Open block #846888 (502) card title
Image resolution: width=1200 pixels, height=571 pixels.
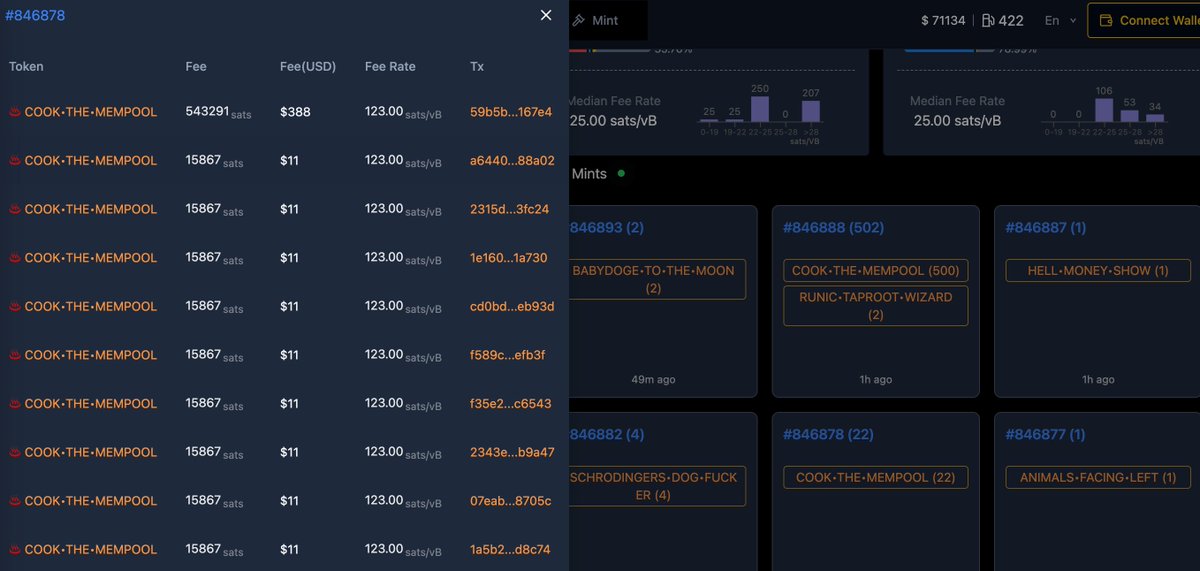[x=833, y=227]
